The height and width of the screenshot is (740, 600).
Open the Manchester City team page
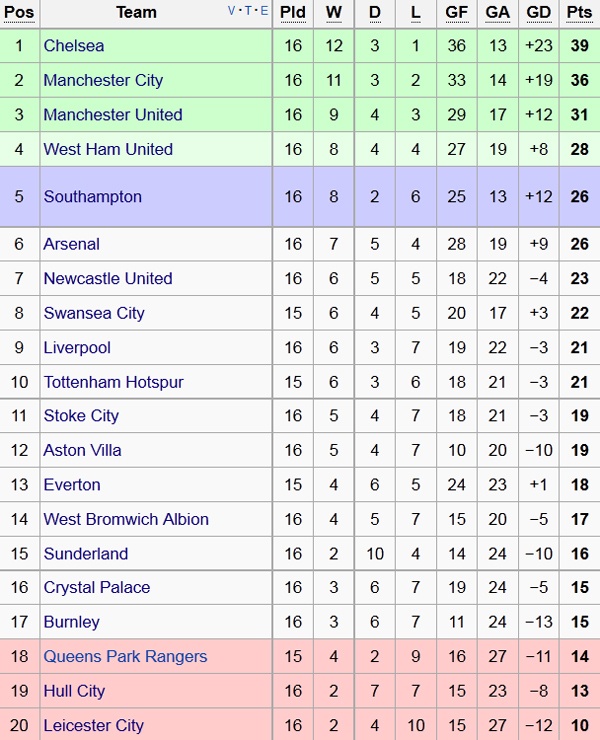coord(103,80)
